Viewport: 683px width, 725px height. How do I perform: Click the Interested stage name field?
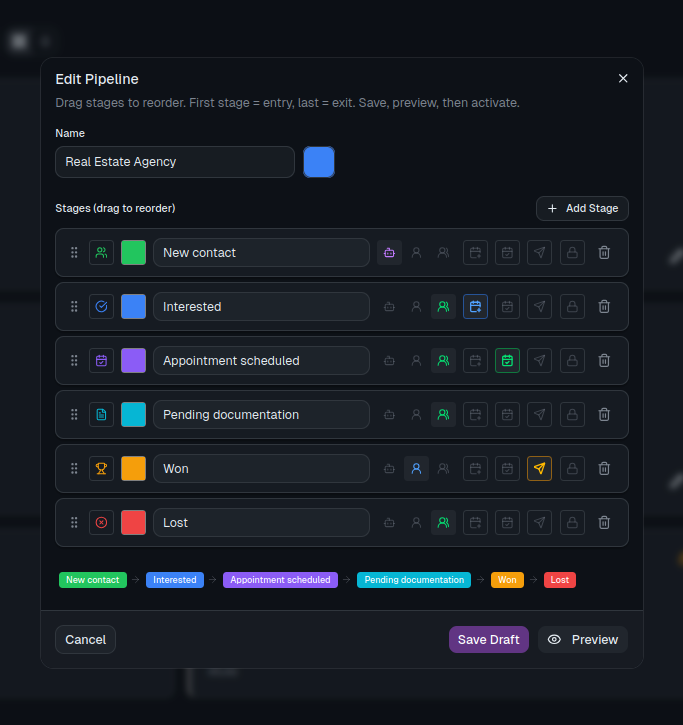[261, 307]
